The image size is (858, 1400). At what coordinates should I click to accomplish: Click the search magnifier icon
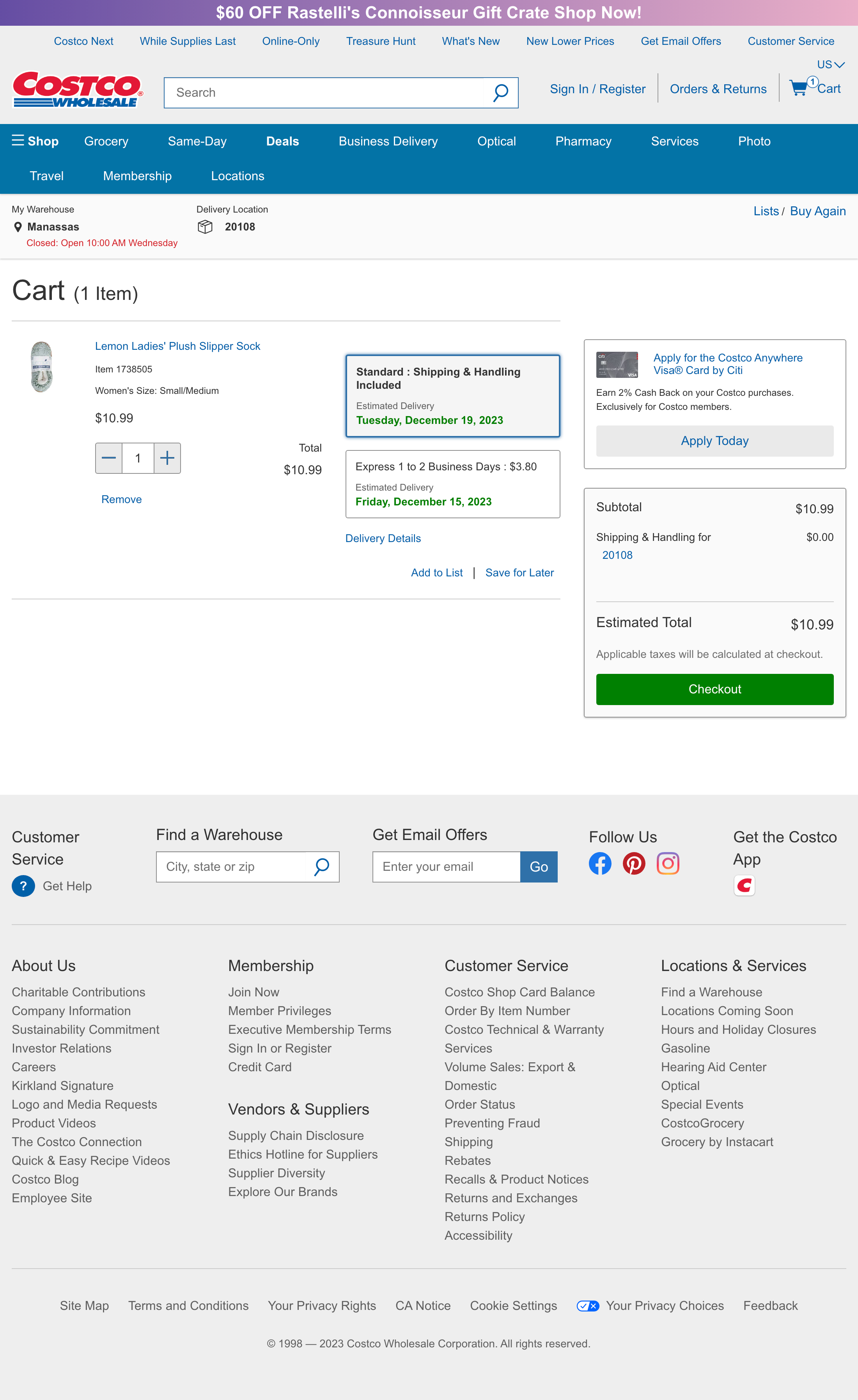click(501, 92)
